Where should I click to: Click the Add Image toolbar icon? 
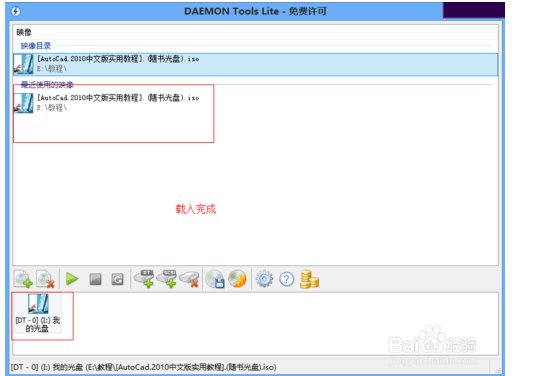tap(23, 279)
